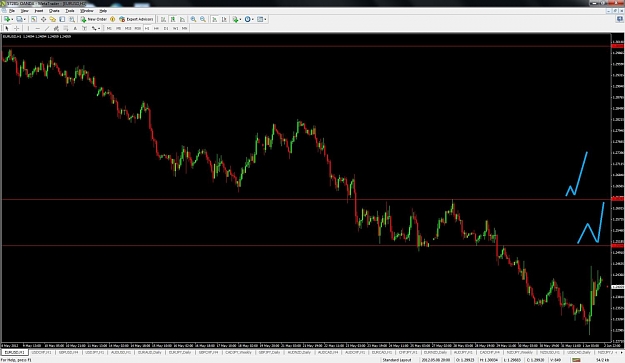This screenshot has width=625, height=363.
Task: Select the Fibonacci Retracement tool
Action: click(66, 28)
